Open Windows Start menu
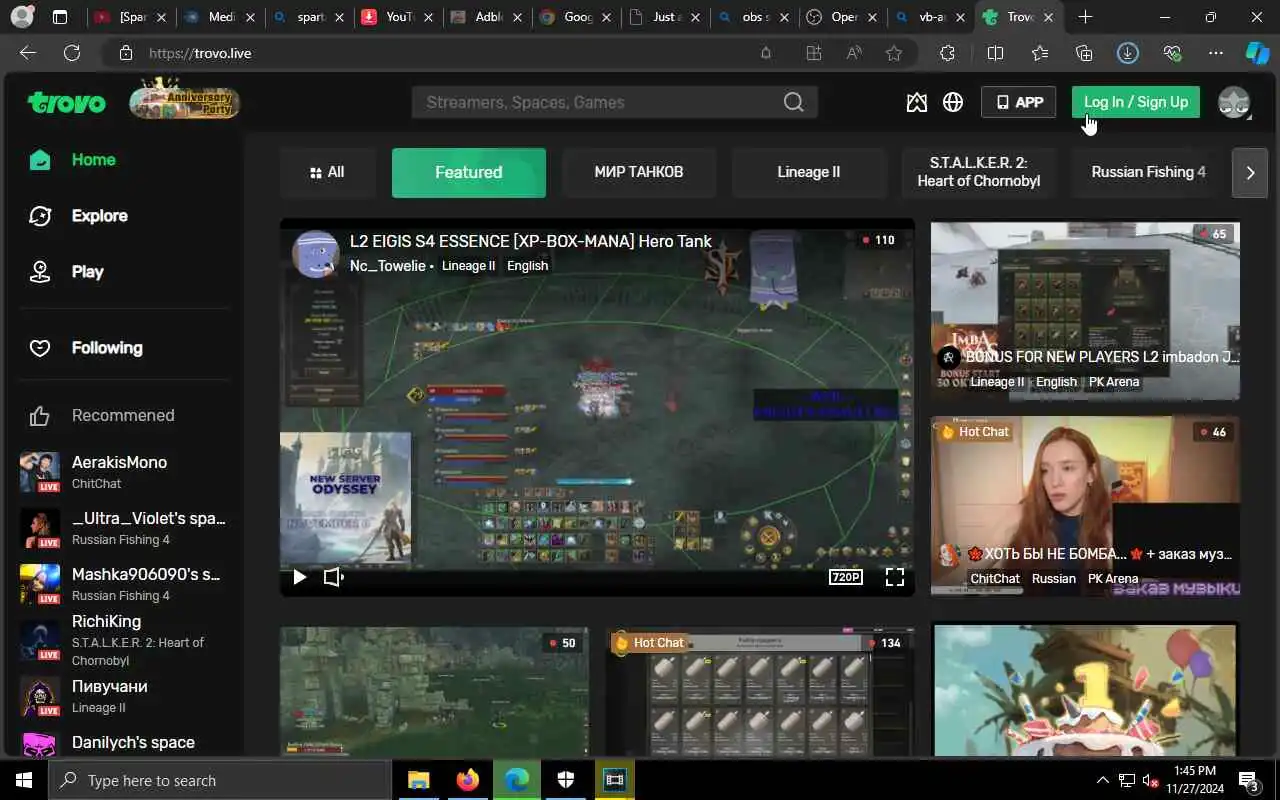The width and height of the screenshot is (1280, 800). 24,780
